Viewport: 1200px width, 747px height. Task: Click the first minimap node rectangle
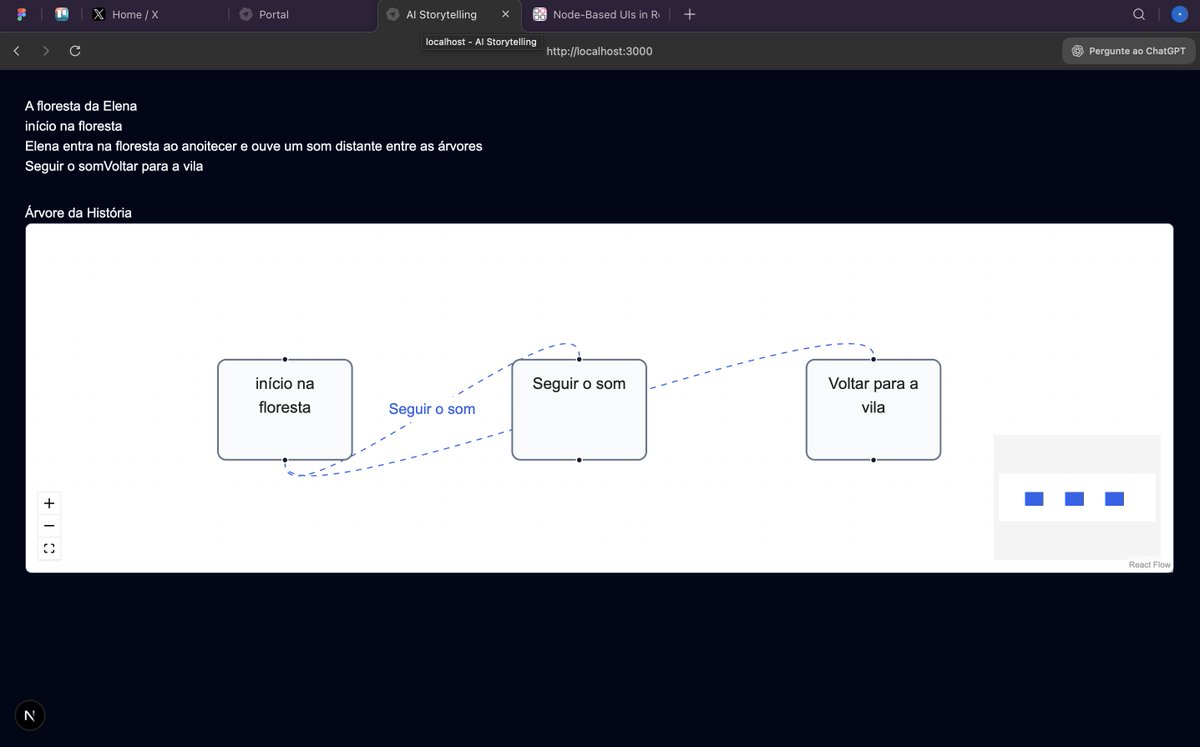coord(1034,499)
